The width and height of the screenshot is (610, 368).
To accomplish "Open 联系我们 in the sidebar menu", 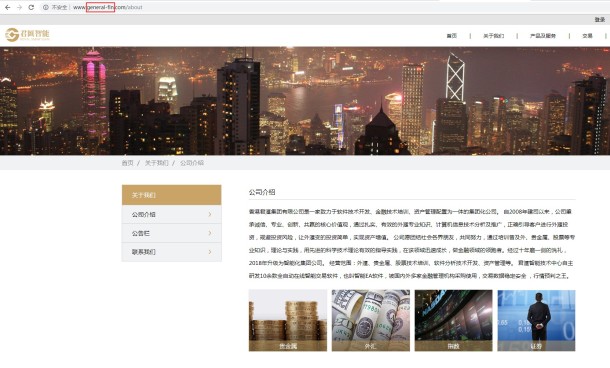I will (x=172, y=252).
